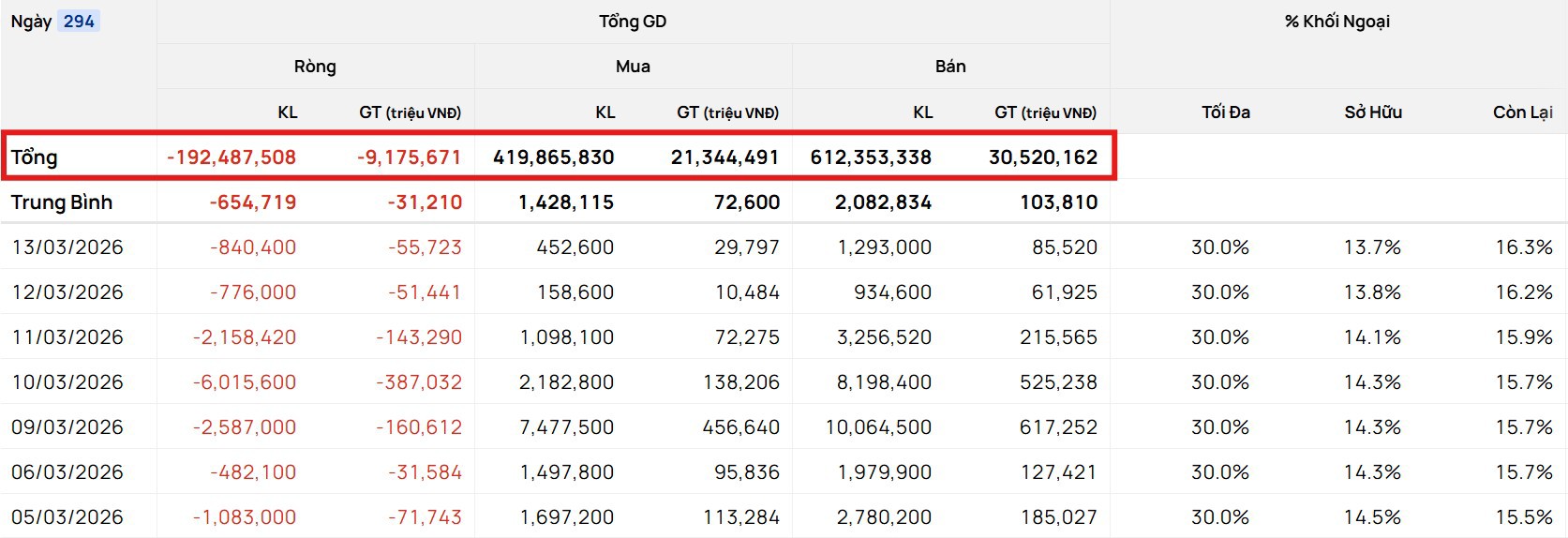Select the % Khối Ngoại header

point(1337,22)
